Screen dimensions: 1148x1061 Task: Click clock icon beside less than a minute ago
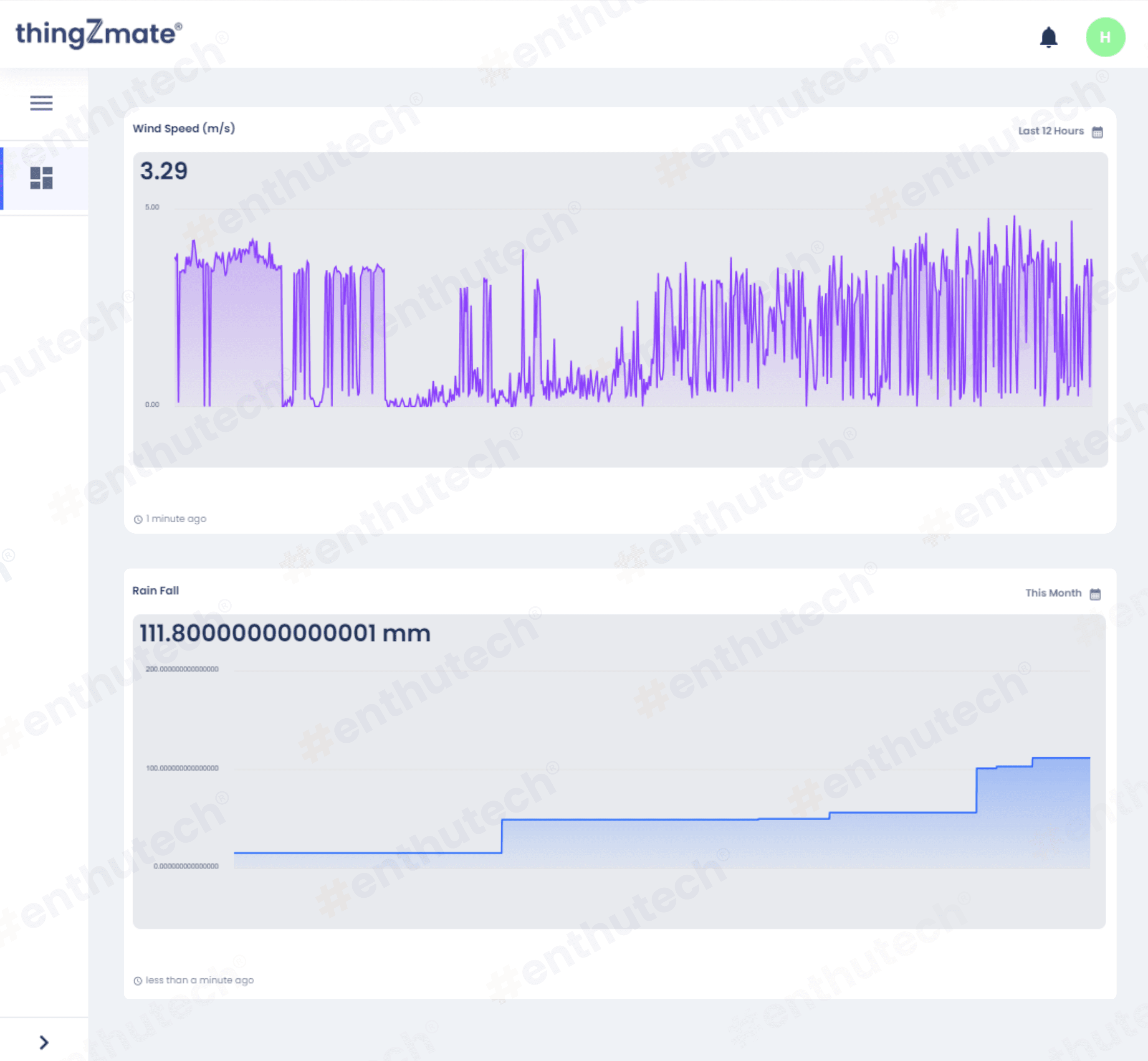138,980
